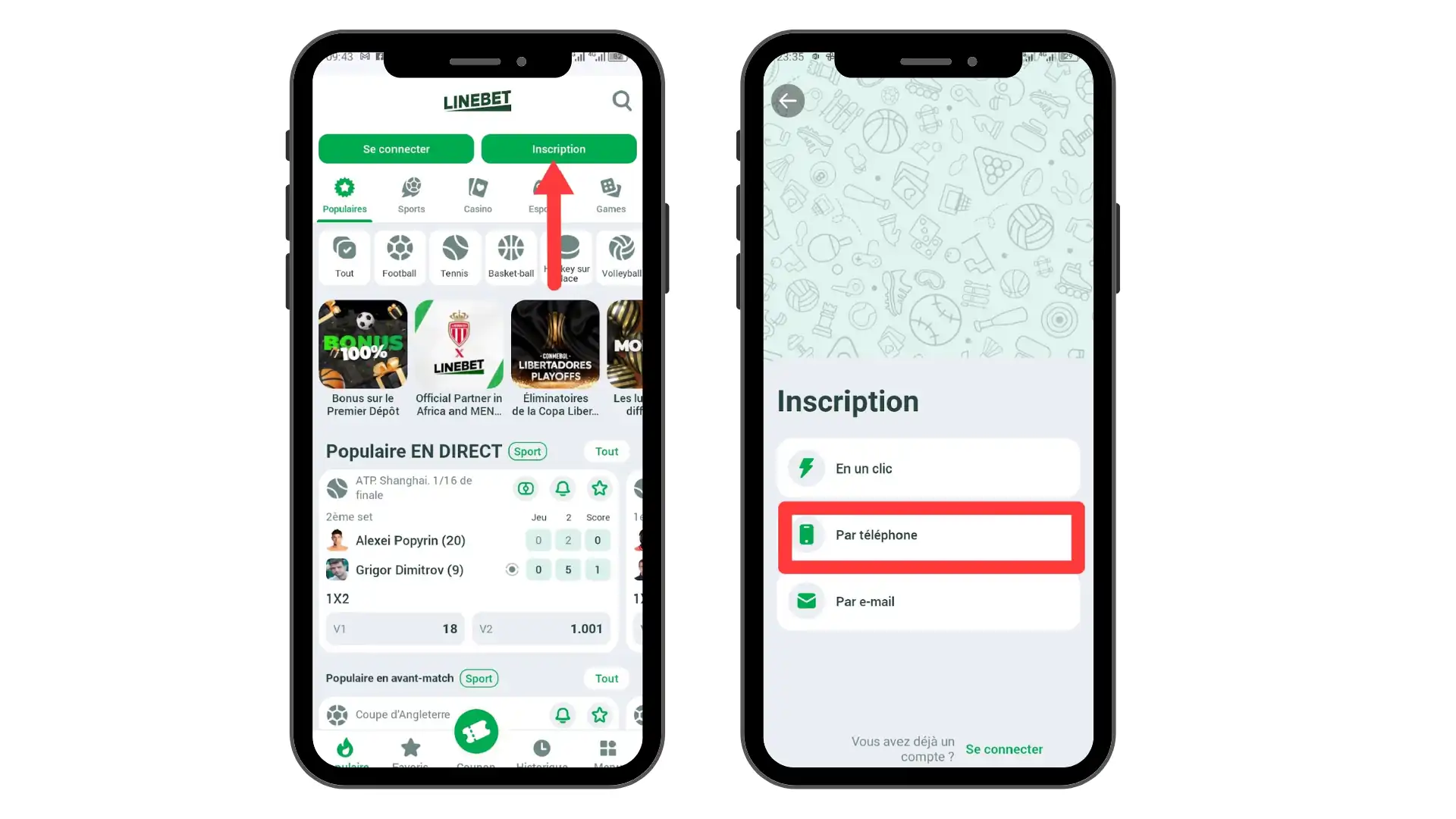Screen dimensions: 1456x819
Task: Tap the Football sport icon
Action: point(399,253)
